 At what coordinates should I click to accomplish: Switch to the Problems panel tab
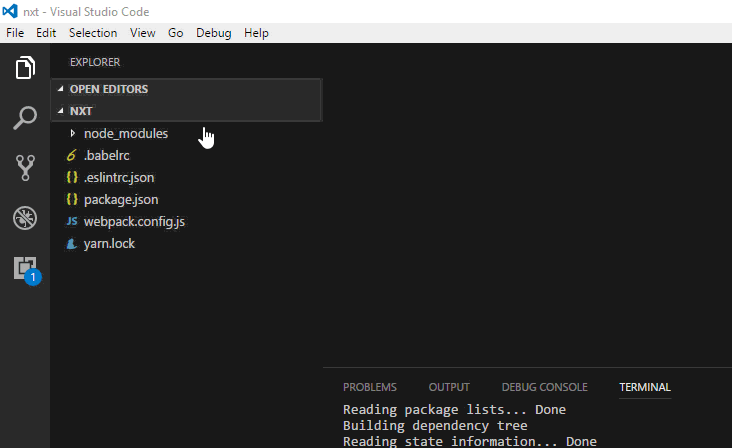coord(369,387)
